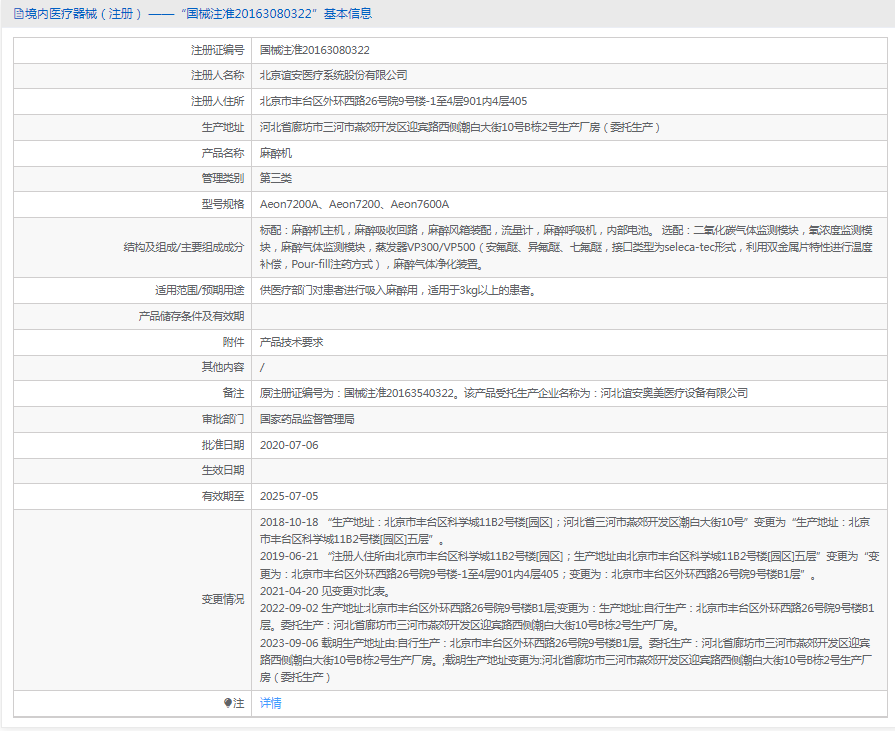Select the page title 境内医疗器械（注册）基本信息

pos(199,14)
